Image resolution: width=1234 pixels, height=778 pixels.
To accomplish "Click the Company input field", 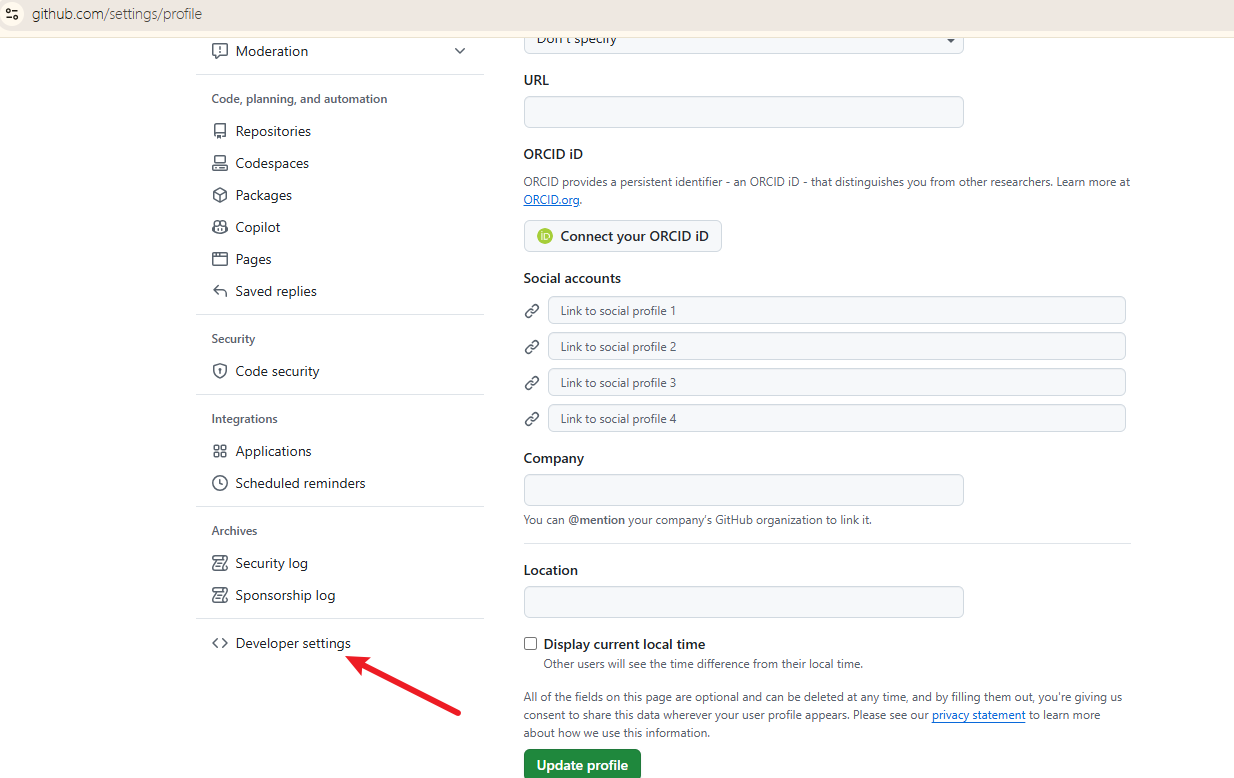I will pyautogui.click(x=743, y=490).
